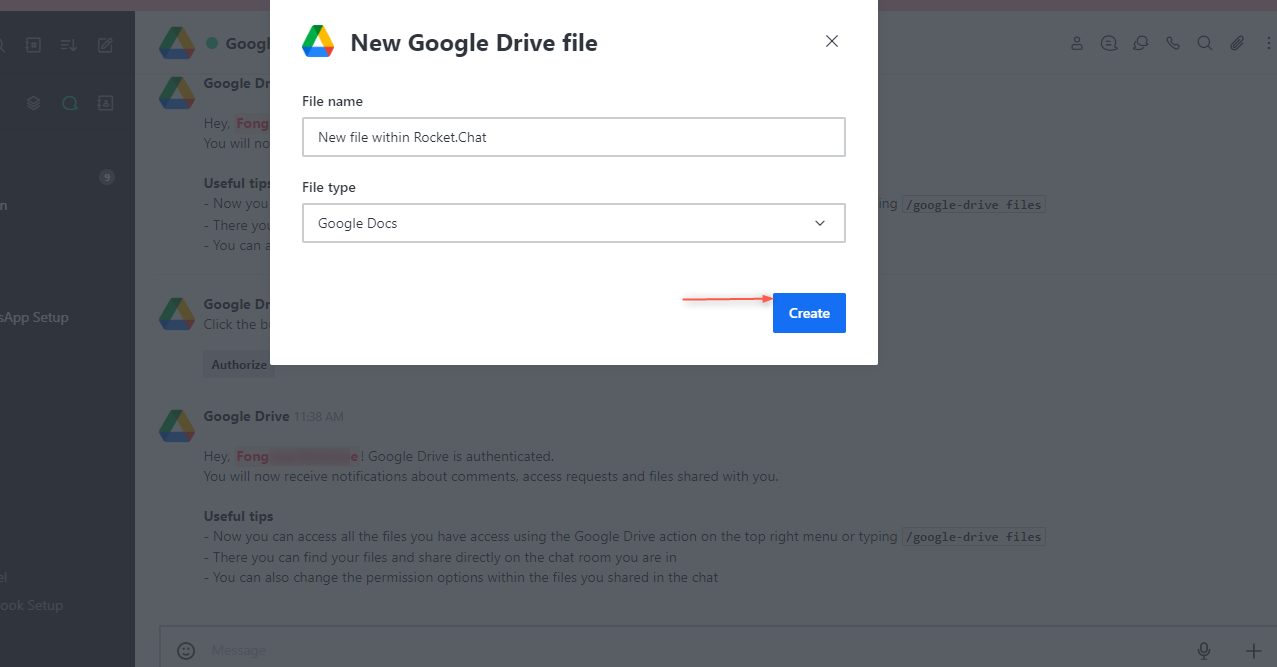
Task: Click the phone call icon in room header
Action: point(1173,43)
